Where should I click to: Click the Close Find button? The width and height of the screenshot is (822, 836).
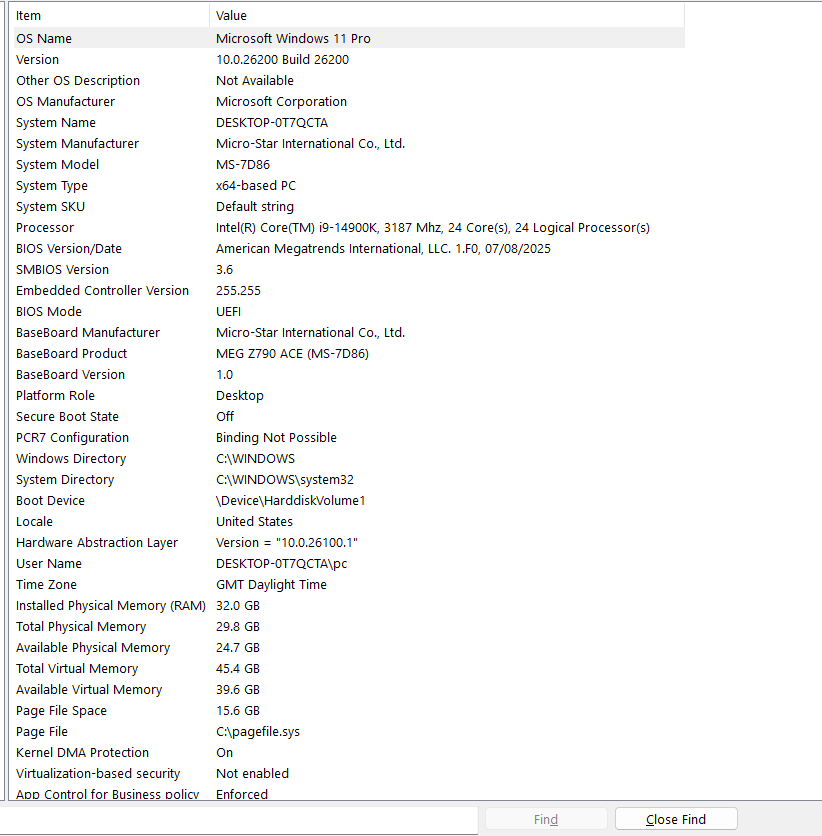[676, 819]
